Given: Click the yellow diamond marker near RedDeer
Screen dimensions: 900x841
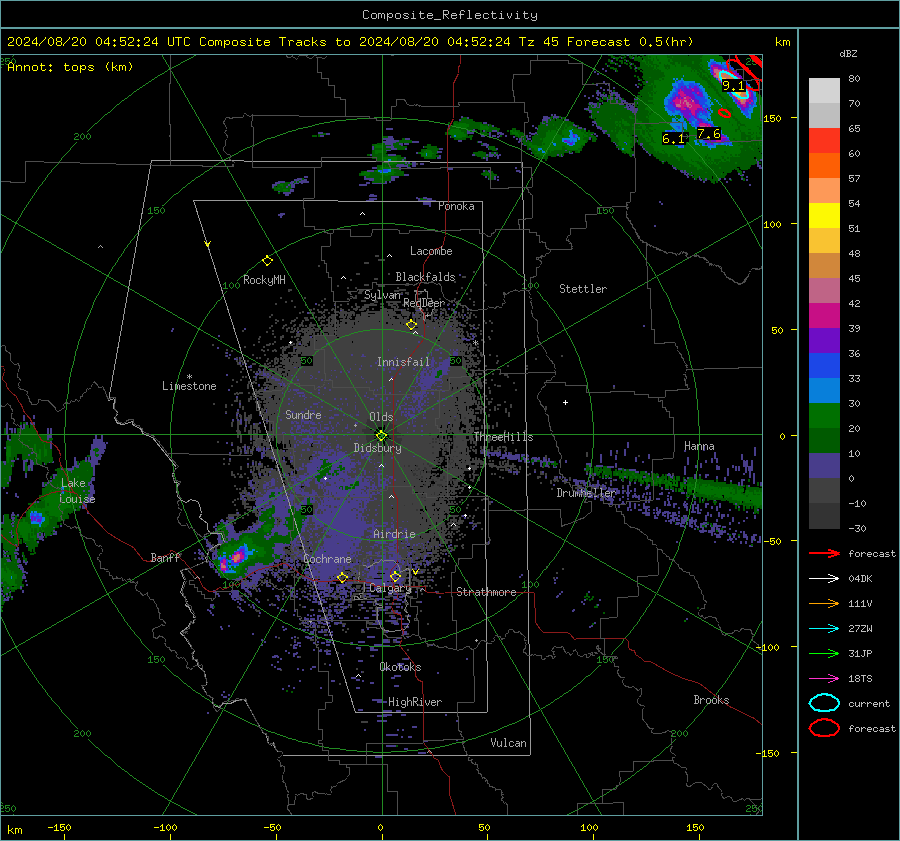Looking at the screenshot, I should tap(411, 325).
